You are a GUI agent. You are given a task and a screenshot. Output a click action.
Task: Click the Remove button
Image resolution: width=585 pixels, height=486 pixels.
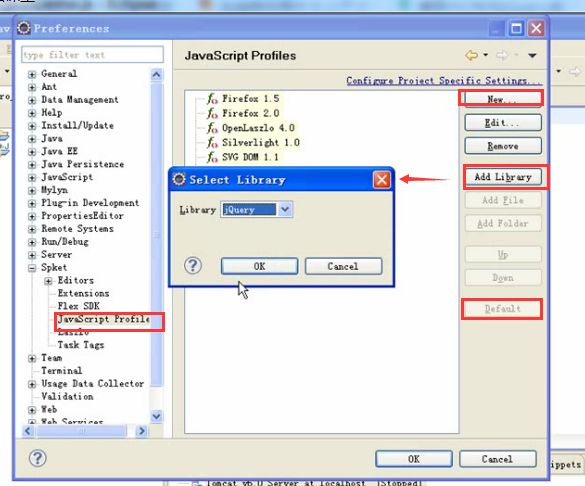coord(503,146)
